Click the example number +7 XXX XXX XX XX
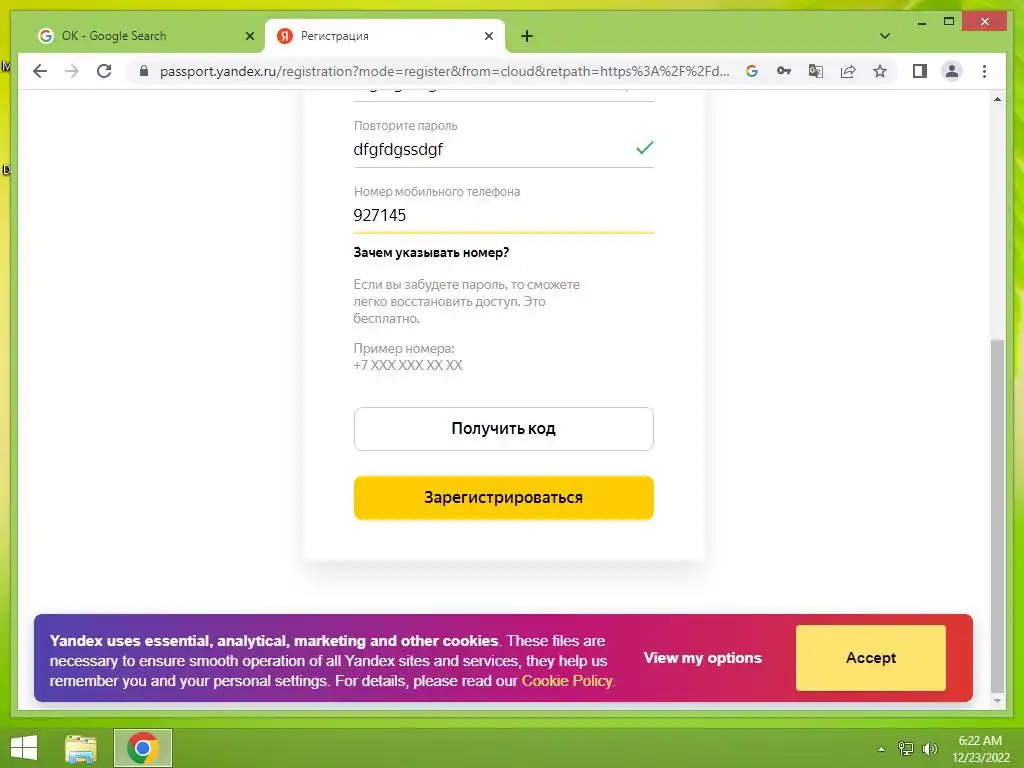This screenshot has width=1024, height=768. [408, 365]
